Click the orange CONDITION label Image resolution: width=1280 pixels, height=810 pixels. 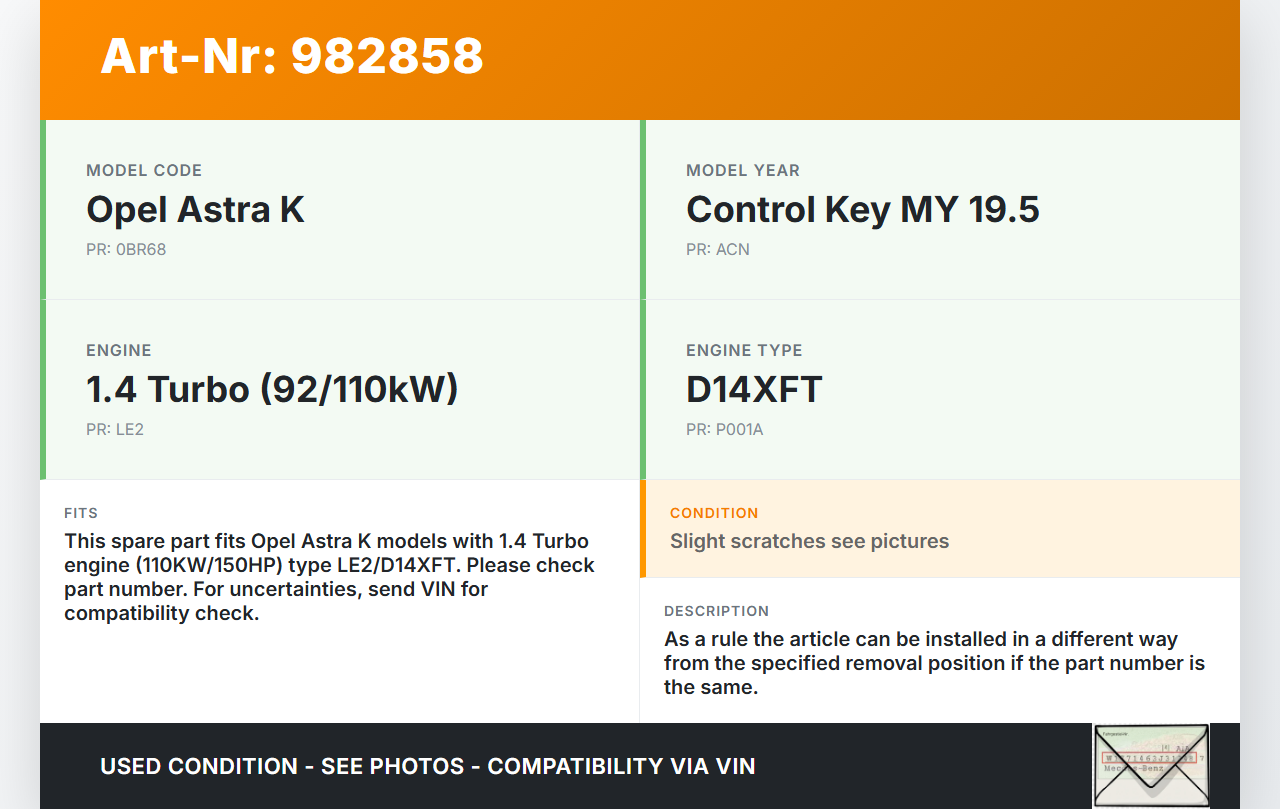(x=714, y=513)
